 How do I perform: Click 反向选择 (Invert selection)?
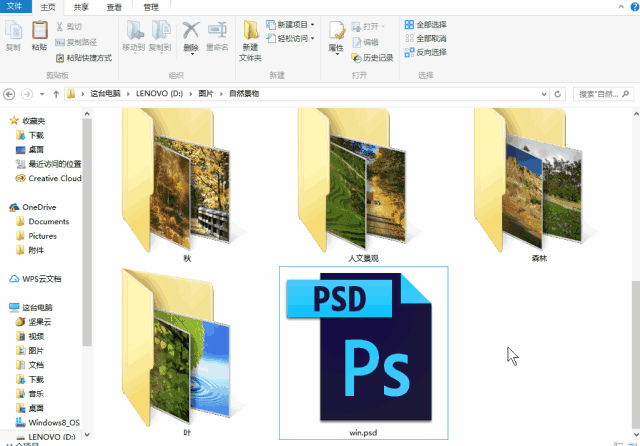click(x=426, y=52)
